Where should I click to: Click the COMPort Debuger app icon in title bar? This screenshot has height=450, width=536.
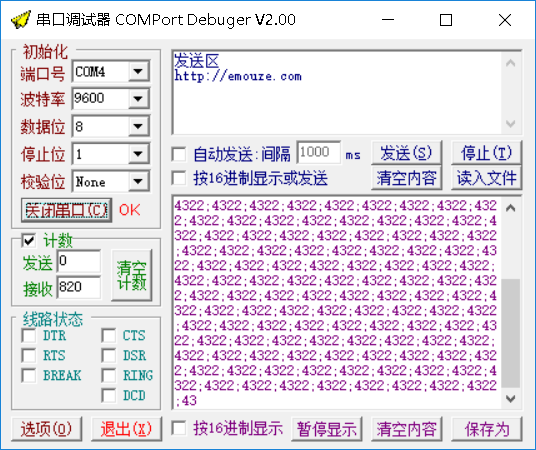pos(21,20)
